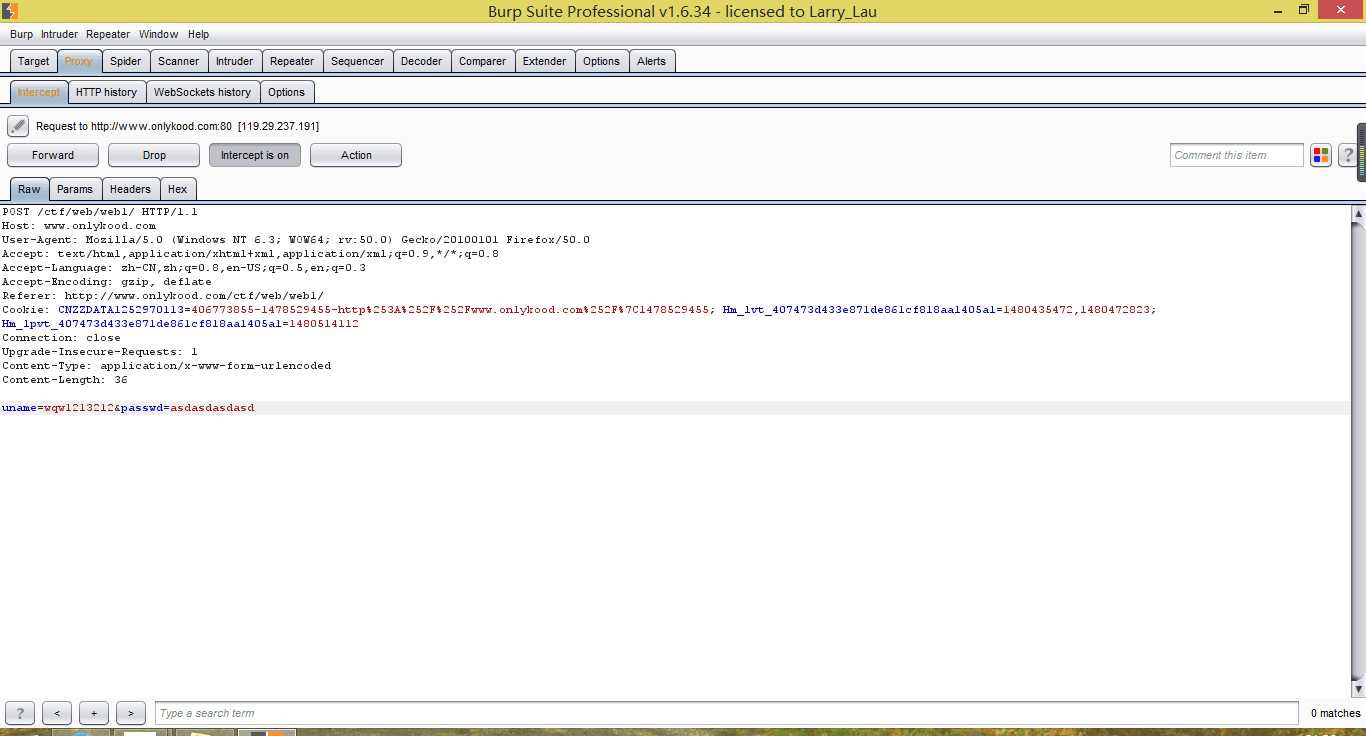1366x736 pixels.
Task: Click the Burp Suite logo in title bar
Action: (9, 11)
